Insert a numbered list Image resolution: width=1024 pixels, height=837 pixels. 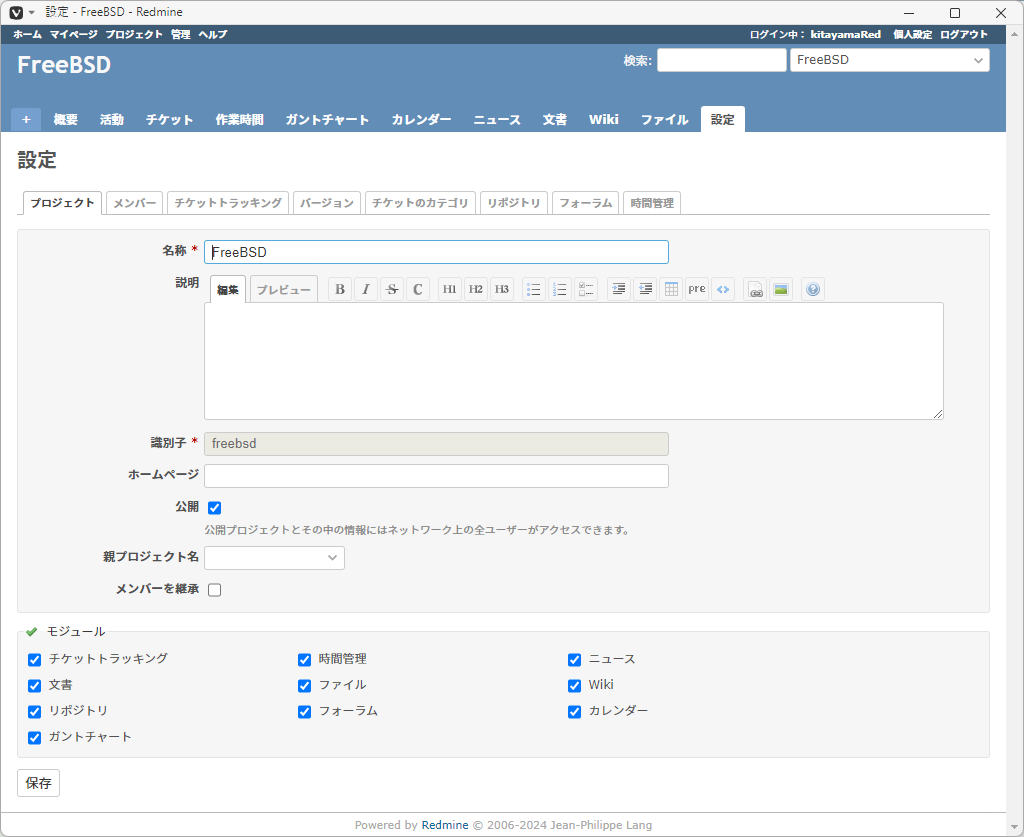click(560, 289)
